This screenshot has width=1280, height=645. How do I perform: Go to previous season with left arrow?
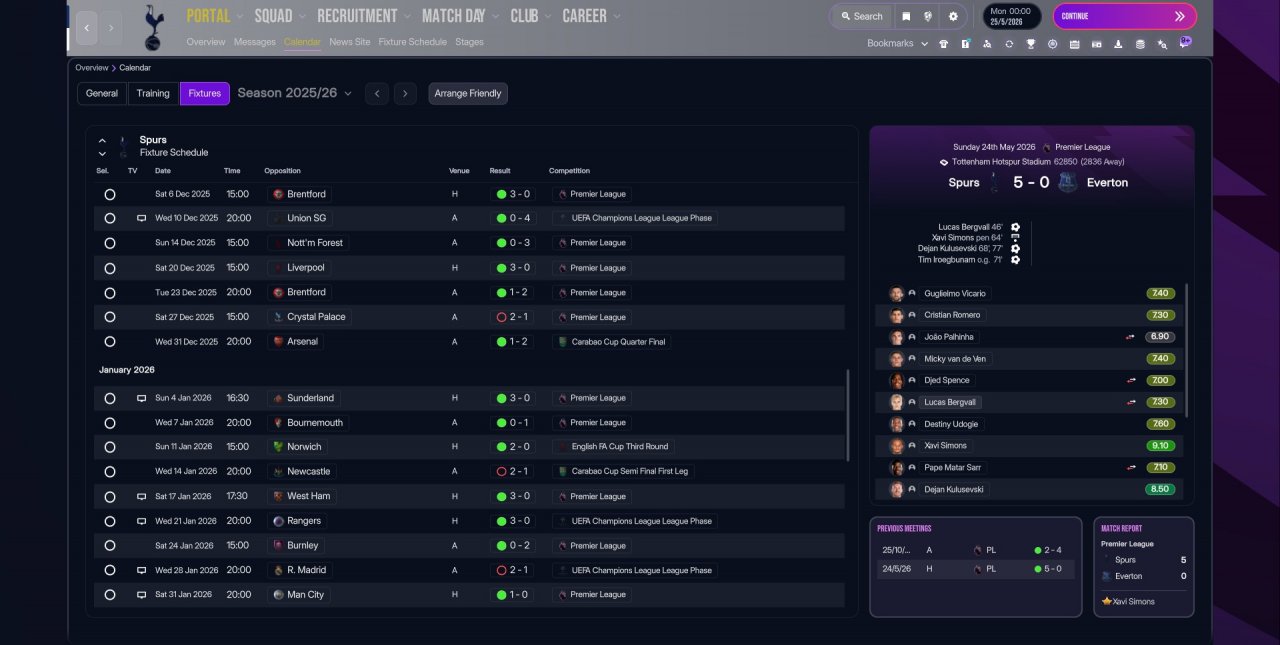pyautogui.click(x=376, y=94)
